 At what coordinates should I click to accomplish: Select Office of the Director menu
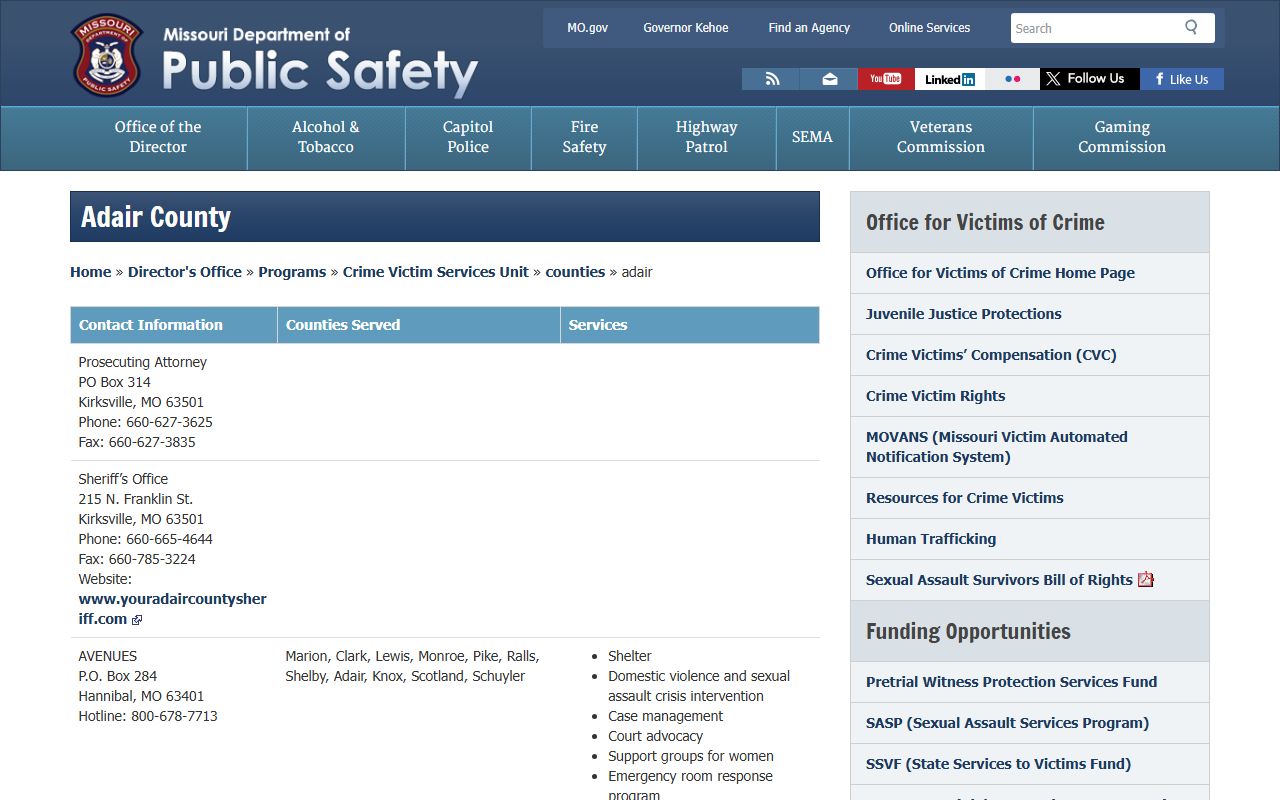pos(158,137)
